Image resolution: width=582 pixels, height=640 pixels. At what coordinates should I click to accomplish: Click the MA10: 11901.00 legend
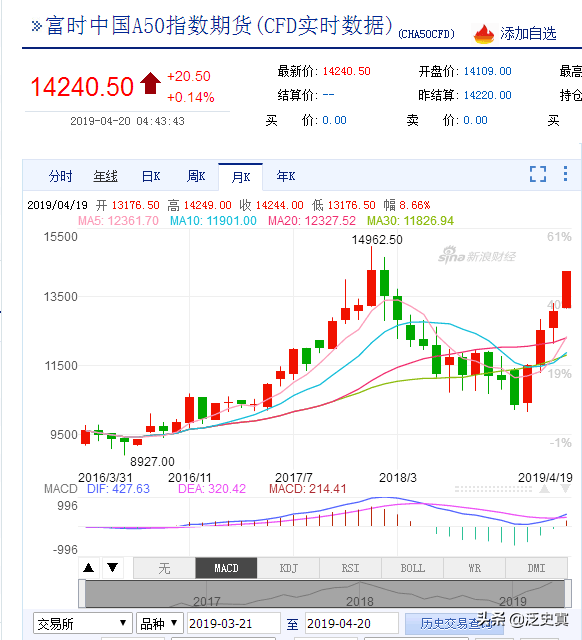point(213,221)
